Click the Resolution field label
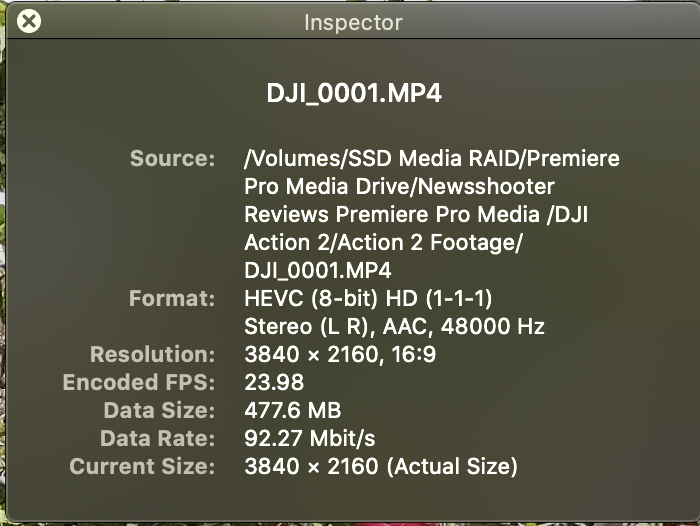The width and height of the screenshot is (700, 526). coord(152,355)
